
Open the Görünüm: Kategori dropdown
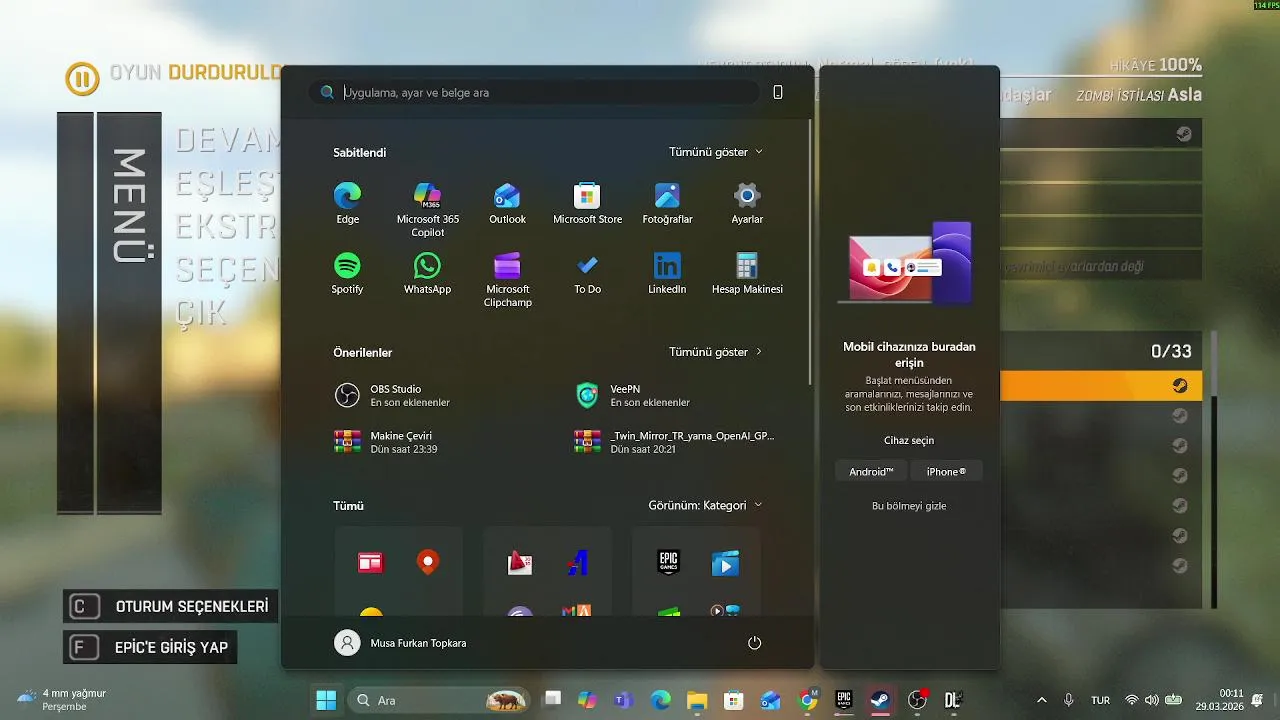[x=705, y=505]
